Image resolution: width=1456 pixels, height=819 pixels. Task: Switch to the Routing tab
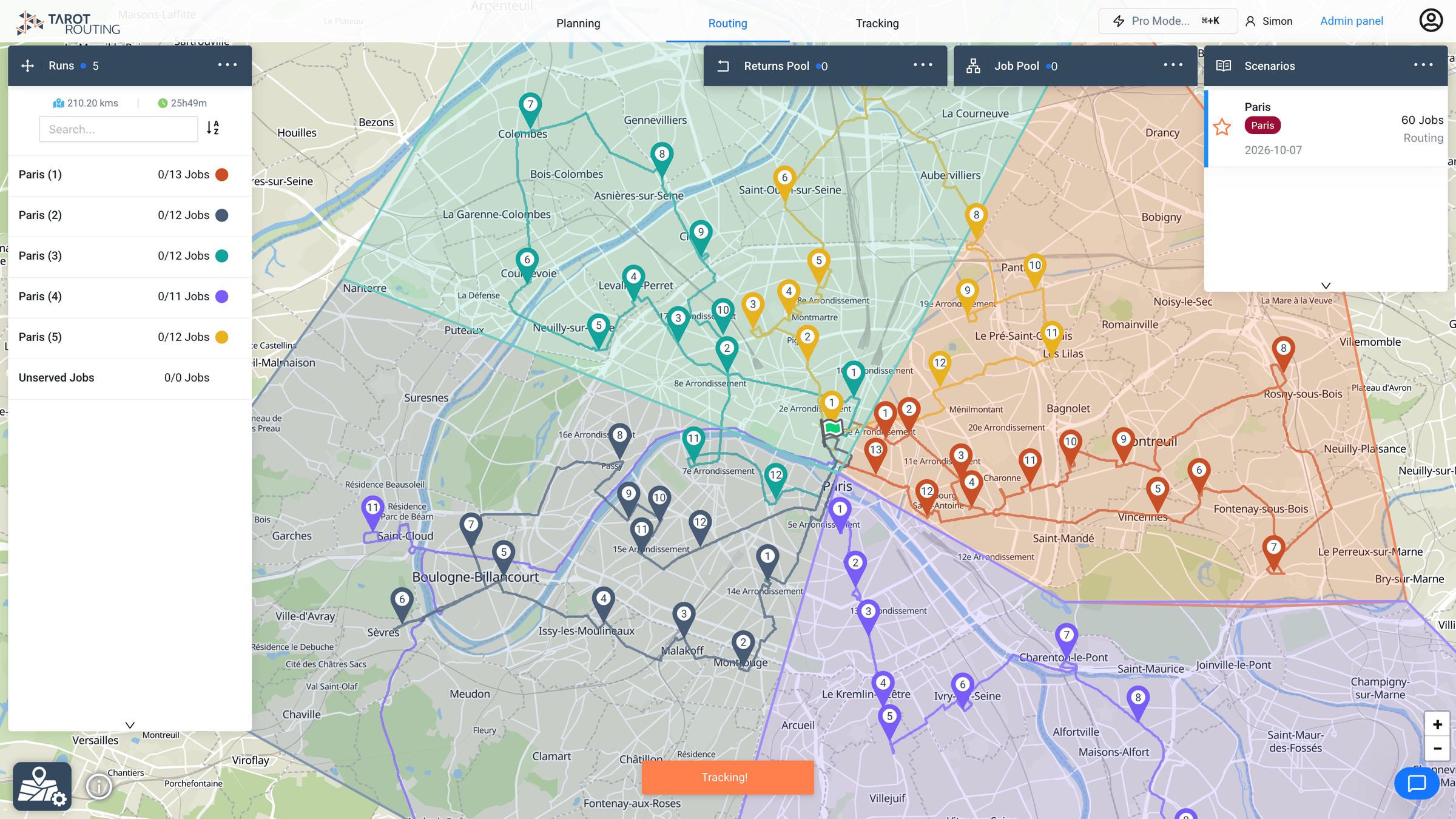coord(727,23)
